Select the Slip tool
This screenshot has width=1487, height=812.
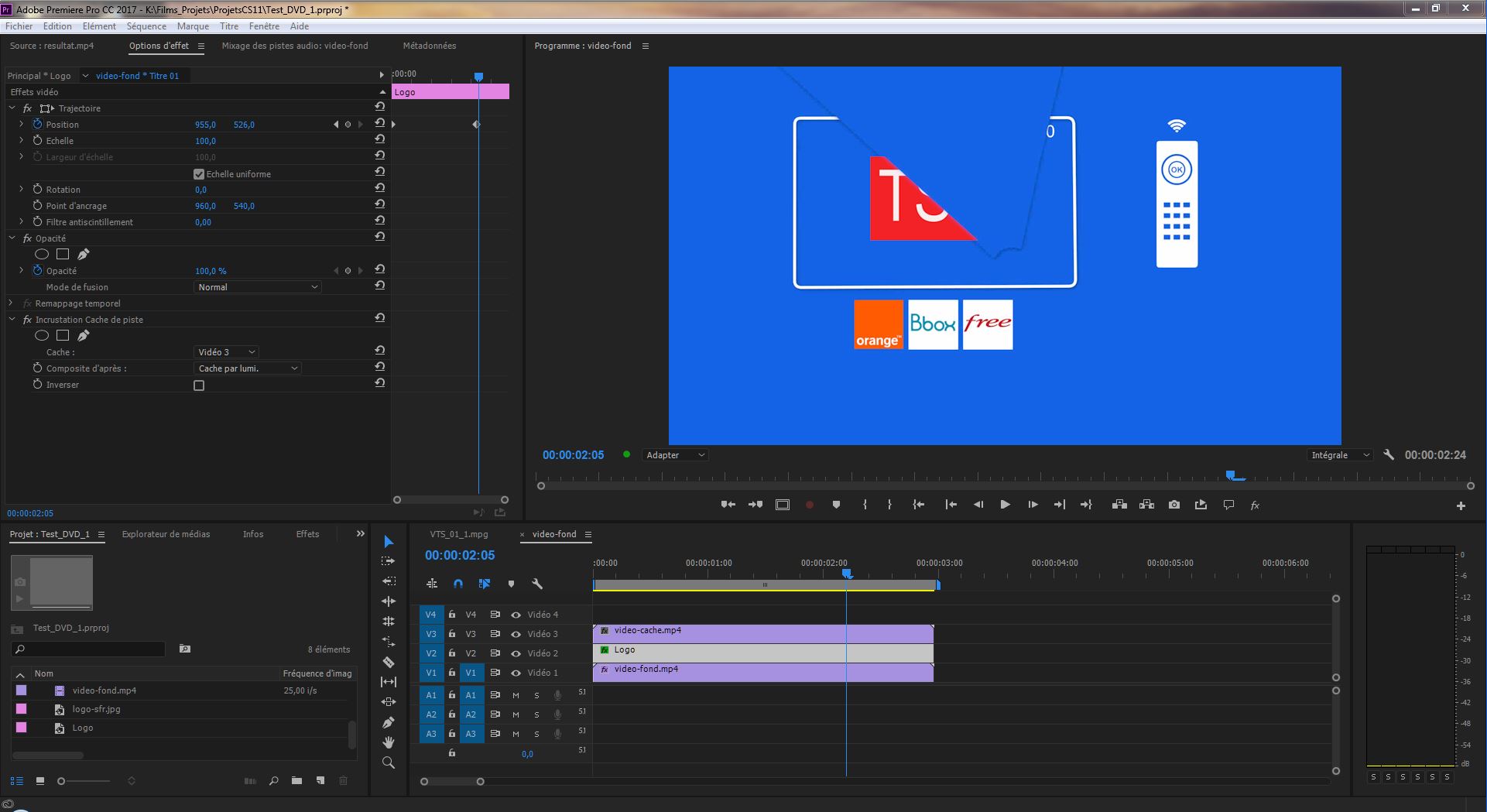pyautogui.click(x=389, y=682)
